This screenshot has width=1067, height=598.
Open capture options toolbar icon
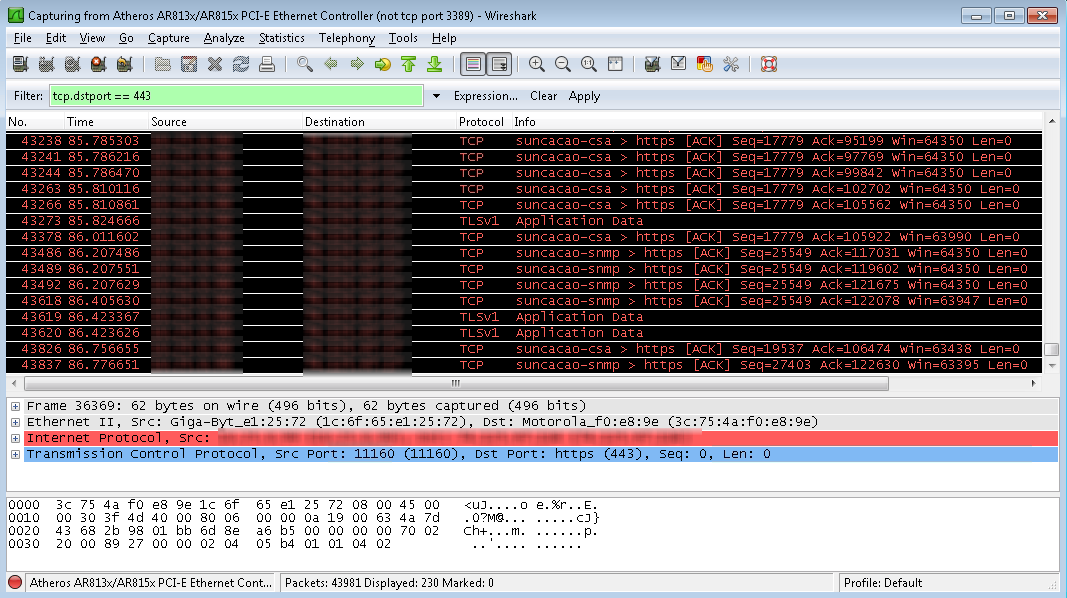[x=46, y=64]
